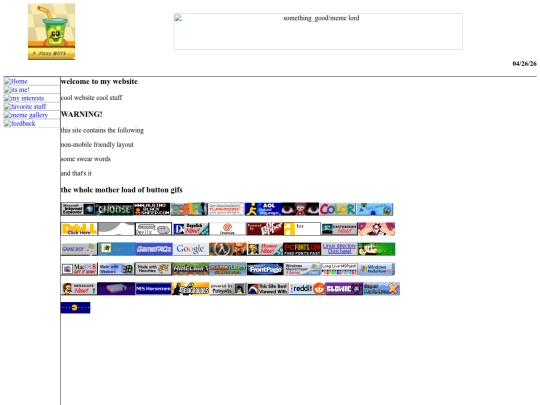The height and width of the screenshot is (405, 540).
Task: Click the Minecraft button gif
Action: [x=190, y=269]
